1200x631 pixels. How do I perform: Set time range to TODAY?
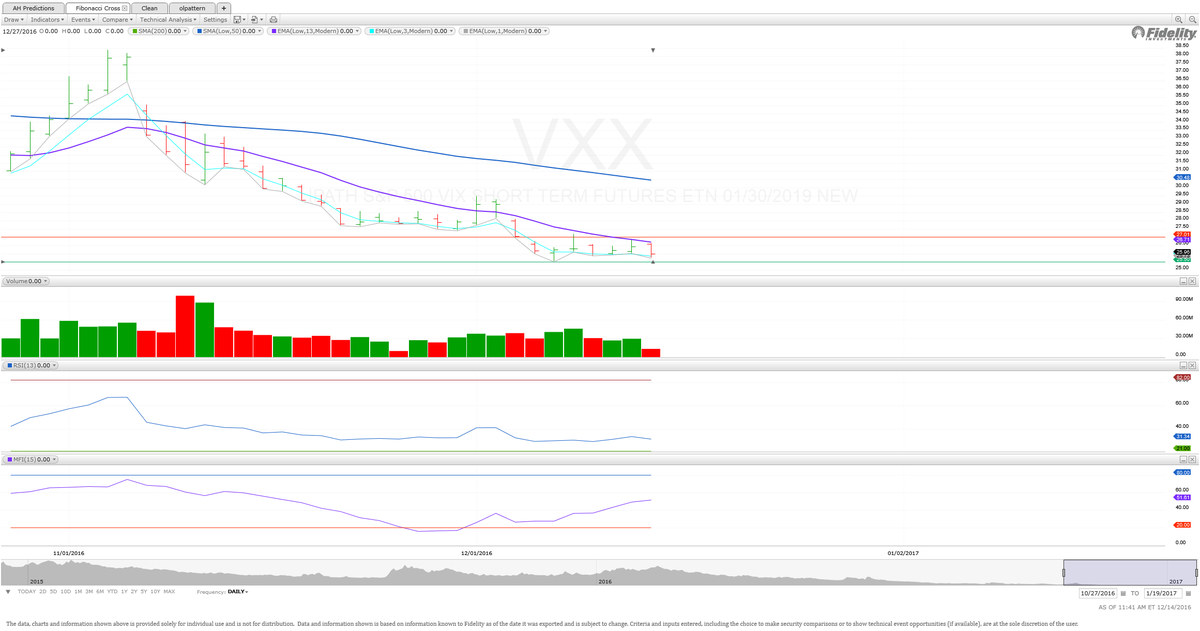[27, 591]
